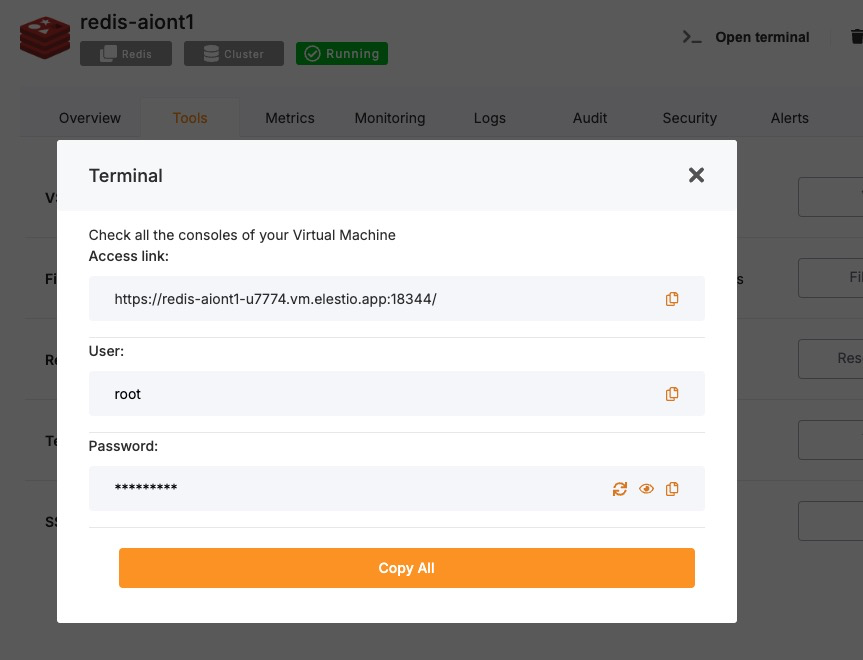Click the Cluster badge
The height and width of the screenshot is (660, 863).
234,54
